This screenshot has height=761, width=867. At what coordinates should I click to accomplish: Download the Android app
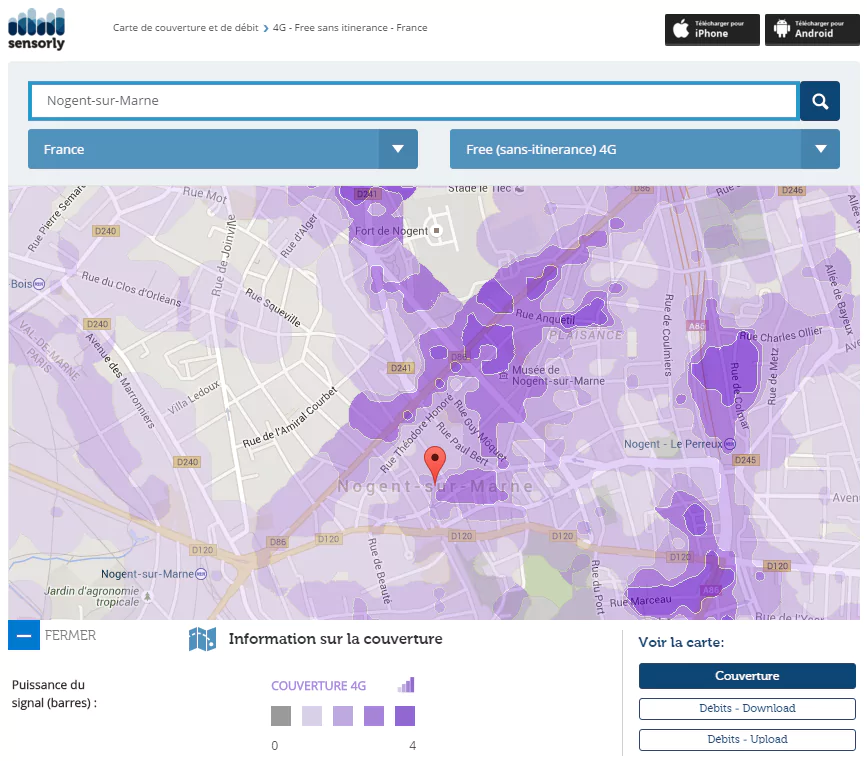pyautogui.click(x=812, y=29)
